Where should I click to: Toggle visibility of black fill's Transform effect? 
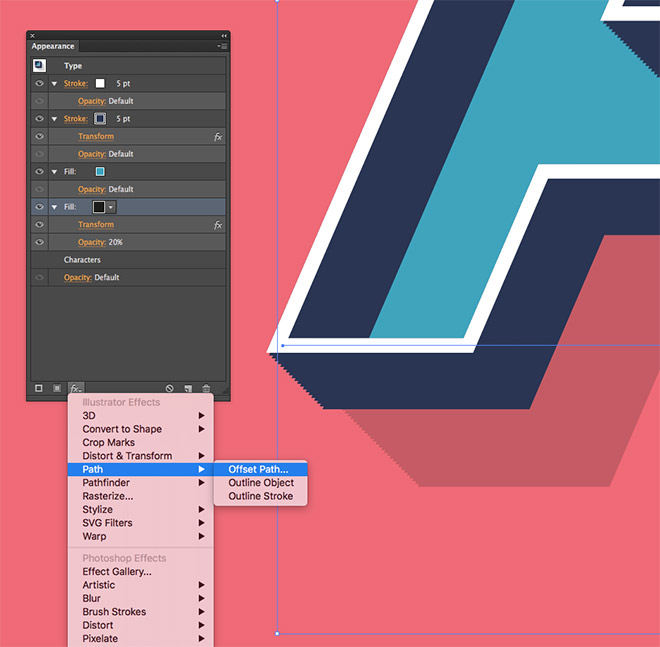[x=40, y=225]
